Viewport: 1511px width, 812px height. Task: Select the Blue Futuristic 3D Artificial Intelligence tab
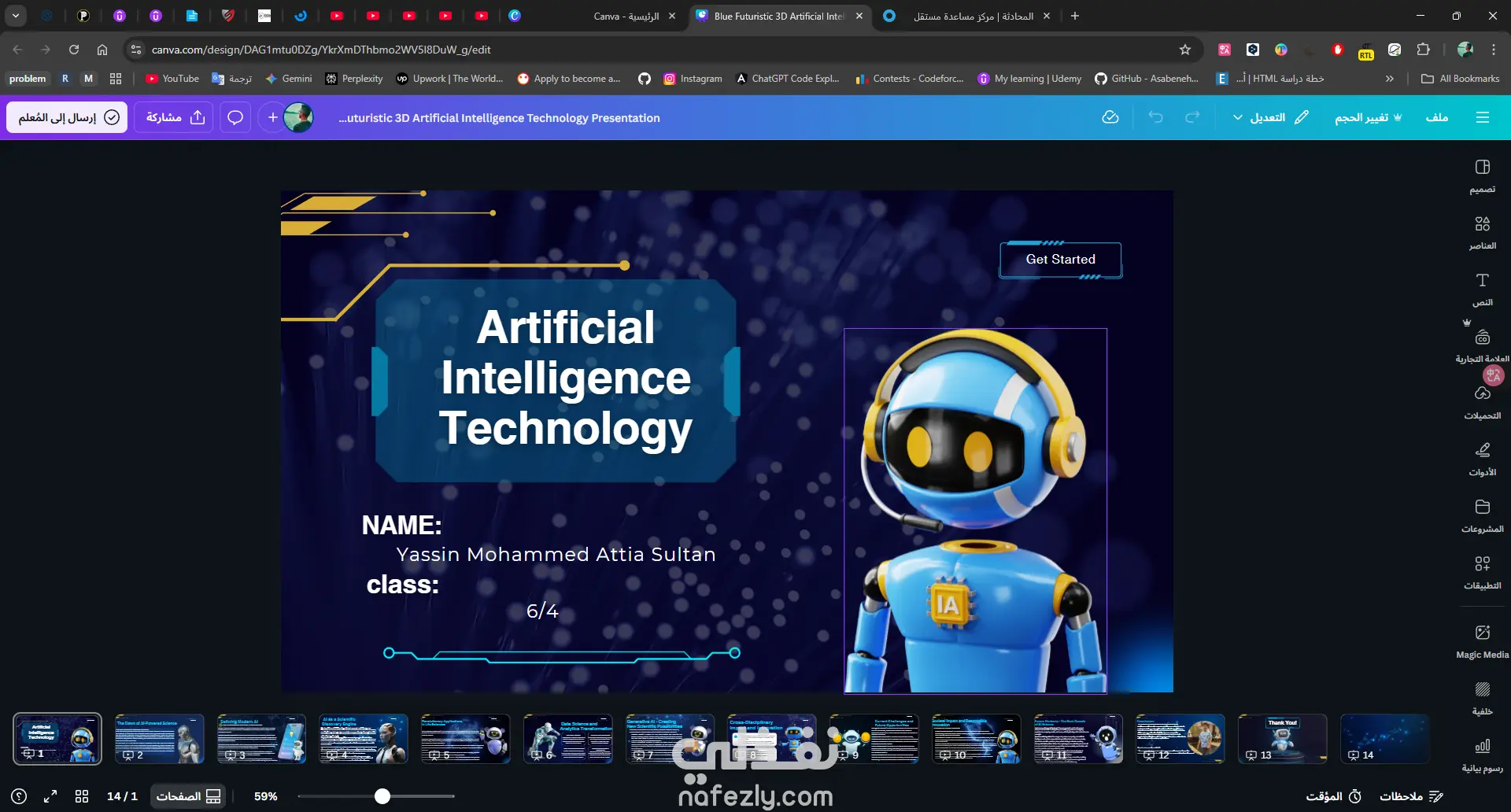[779, 16]
